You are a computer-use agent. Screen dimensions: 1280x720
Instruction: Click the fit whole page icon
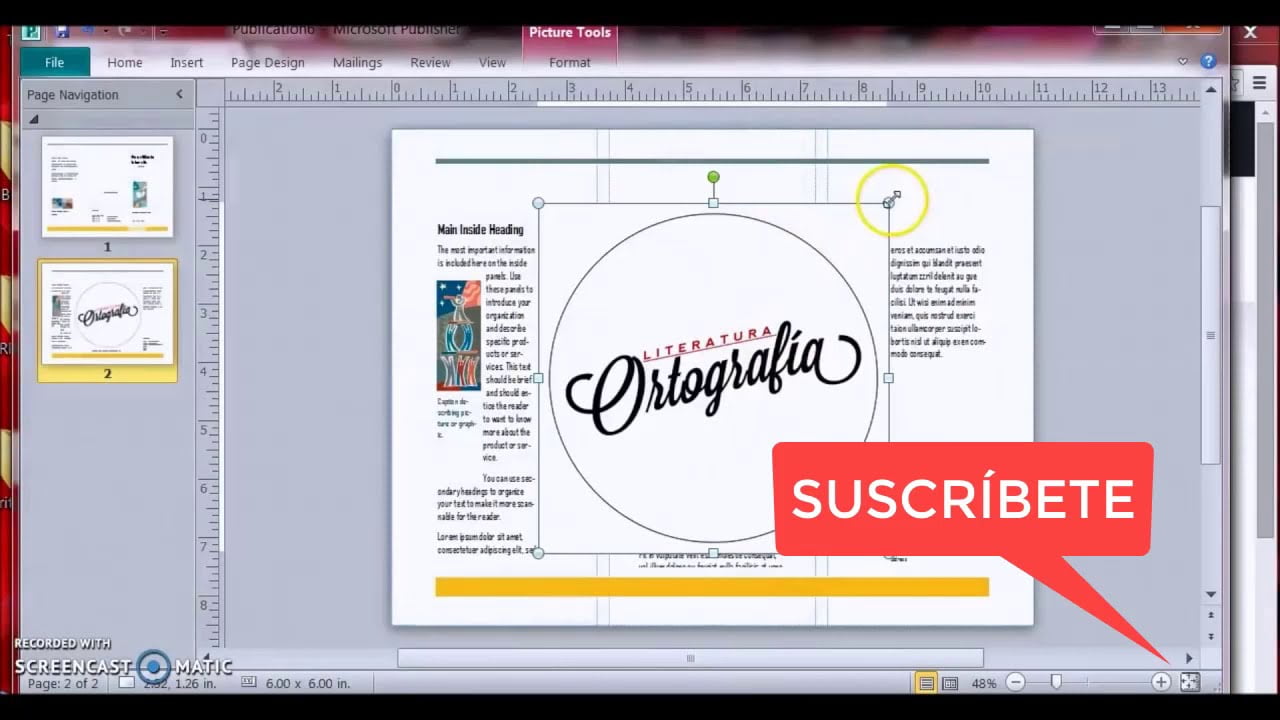coord(1189,682)
